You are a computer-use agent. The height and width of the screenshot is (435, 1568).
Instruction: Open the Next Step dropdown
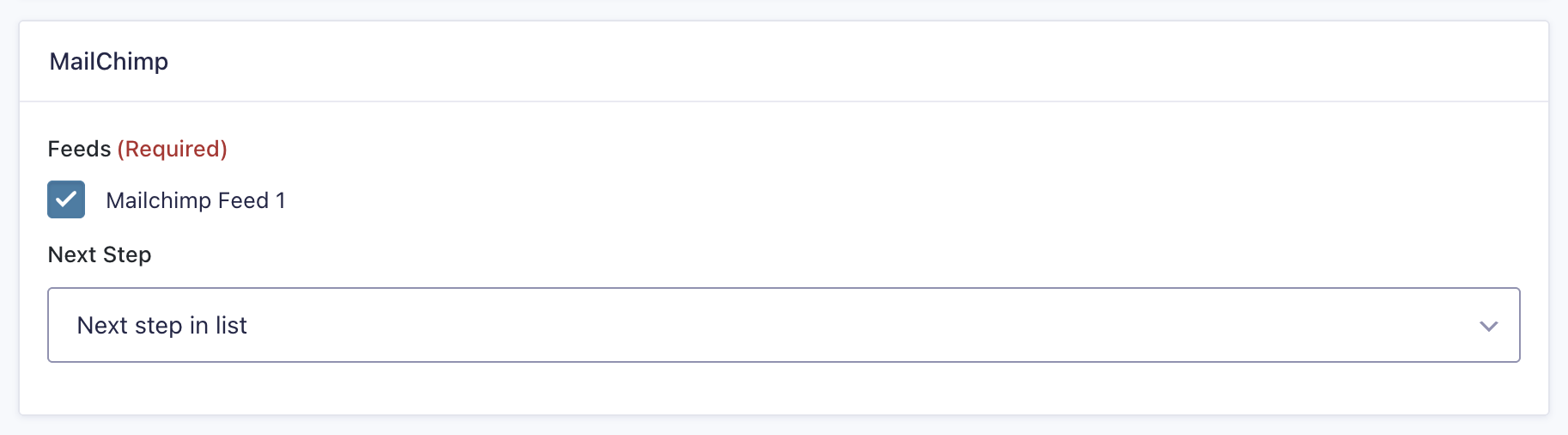783,325
